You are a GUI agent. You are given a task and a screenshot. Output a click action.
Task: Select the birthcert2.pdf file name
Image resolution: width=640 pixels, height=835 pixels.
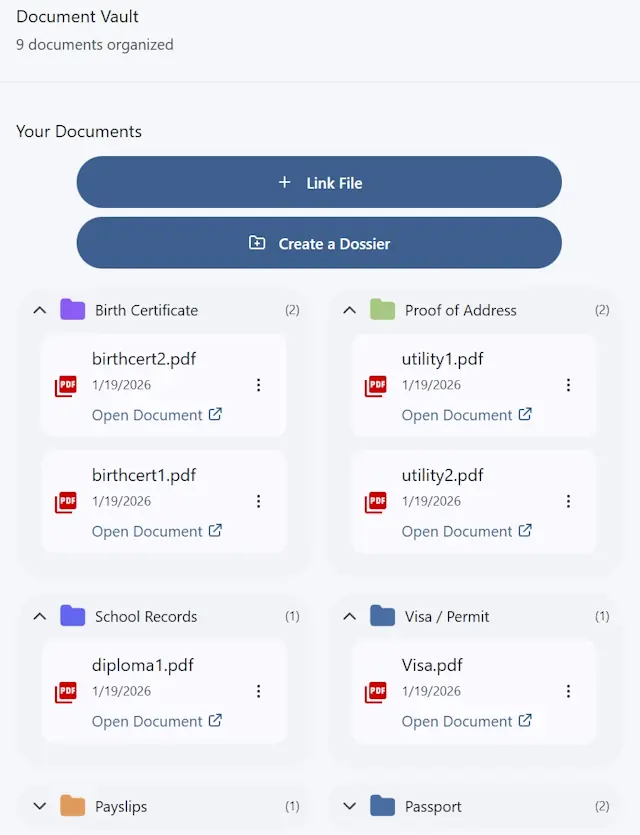pos(144,359)
